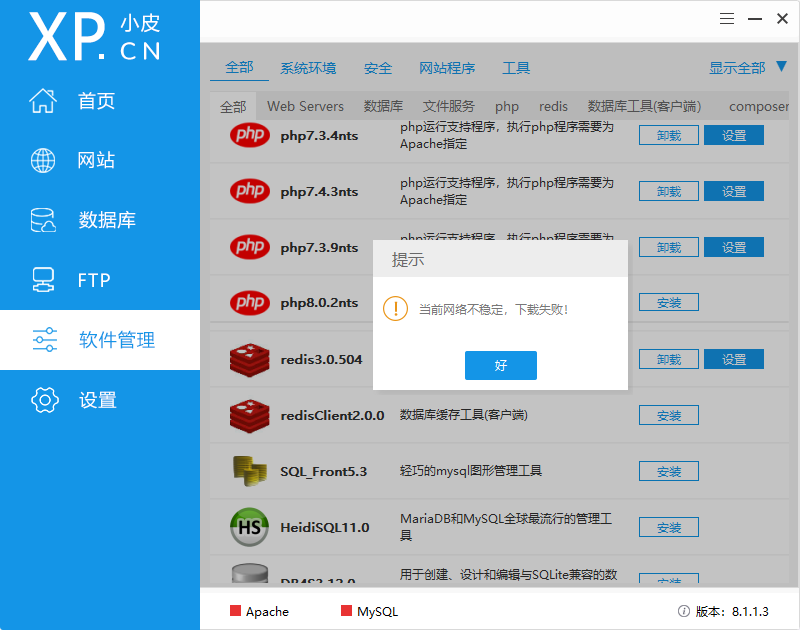The width and height of the screenshot is (800, 630).
Task: Click the 版本: 8.1.1.3 text
Action: [x=732, y=611]
